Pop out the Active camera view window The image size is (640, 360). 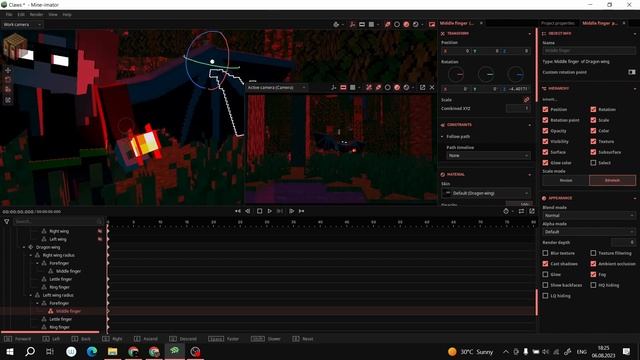422,87
